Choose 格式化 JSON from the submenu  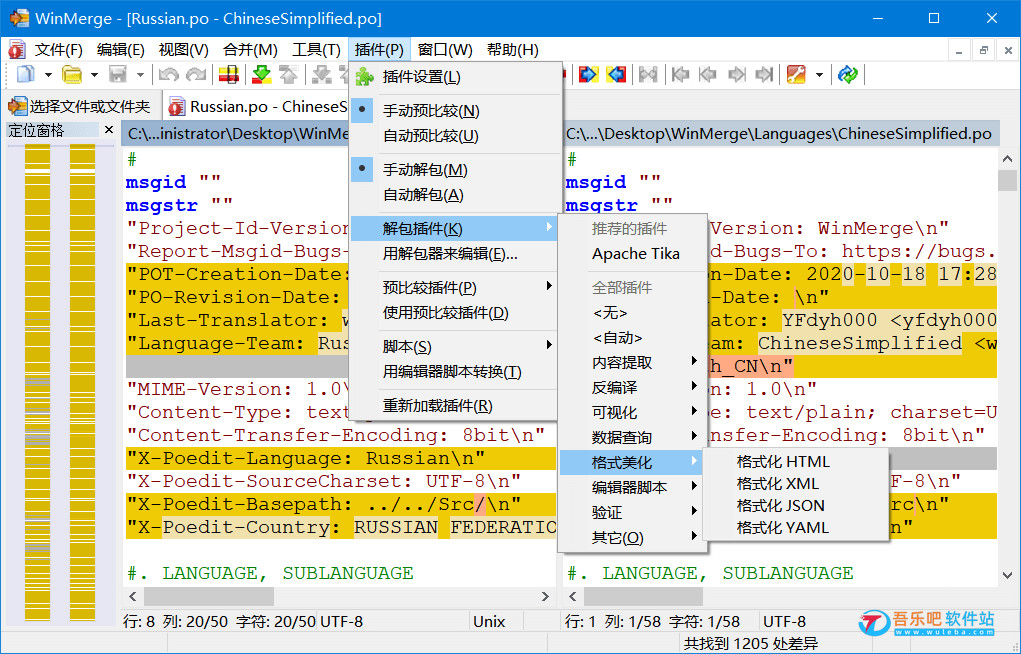(x=780, y=506)
